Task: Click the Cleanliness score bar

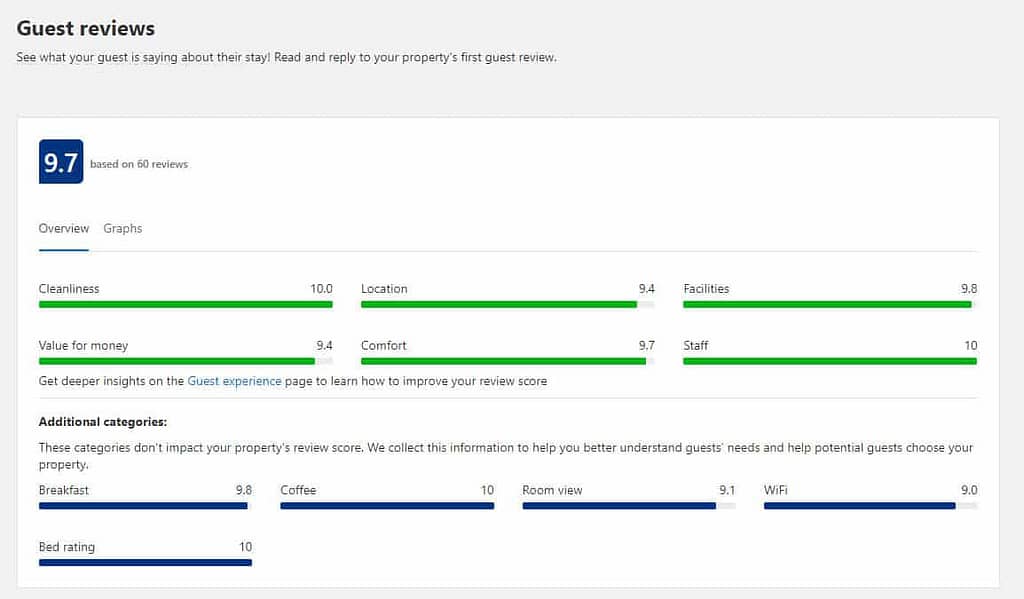Action: click(185, 304)
